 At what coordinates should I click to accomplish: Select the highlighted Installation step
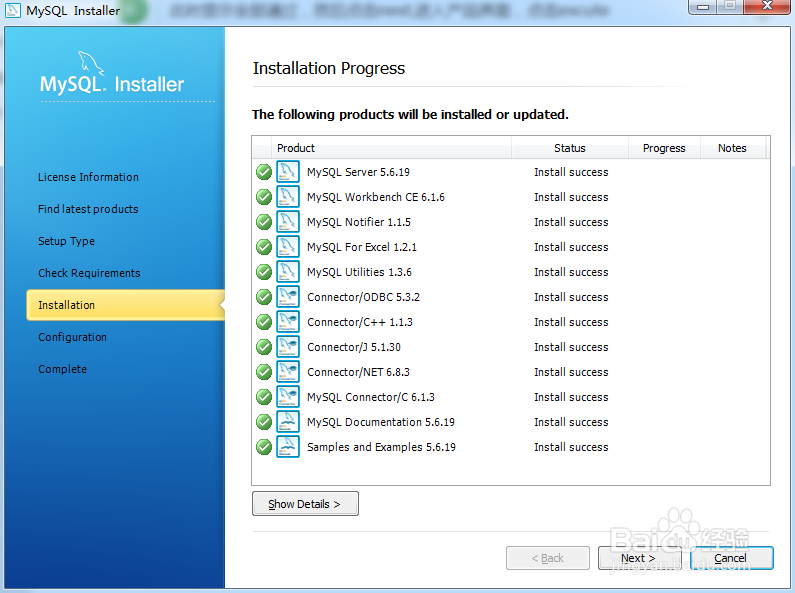pyautogui.click(x=125, y=305)
